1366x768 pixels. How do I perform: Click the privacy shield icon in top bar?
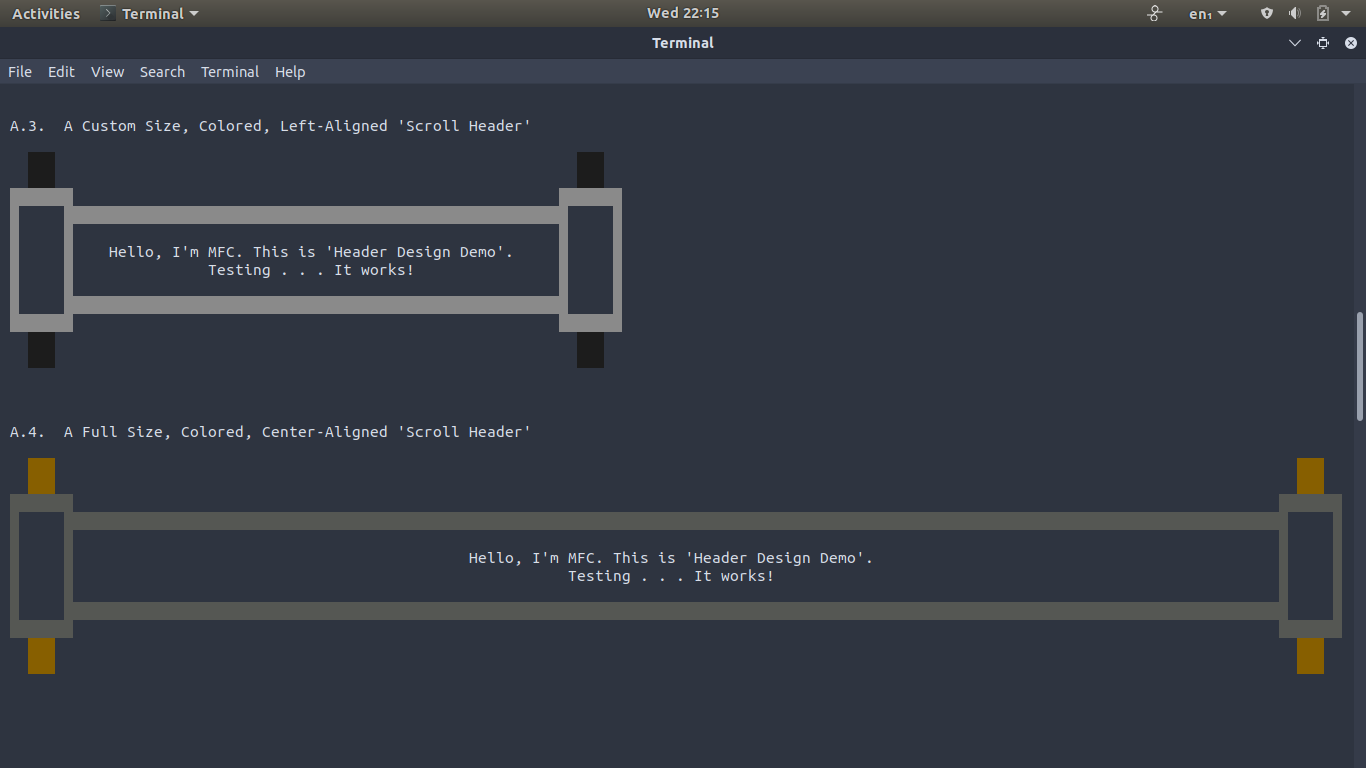point(1266,13)
